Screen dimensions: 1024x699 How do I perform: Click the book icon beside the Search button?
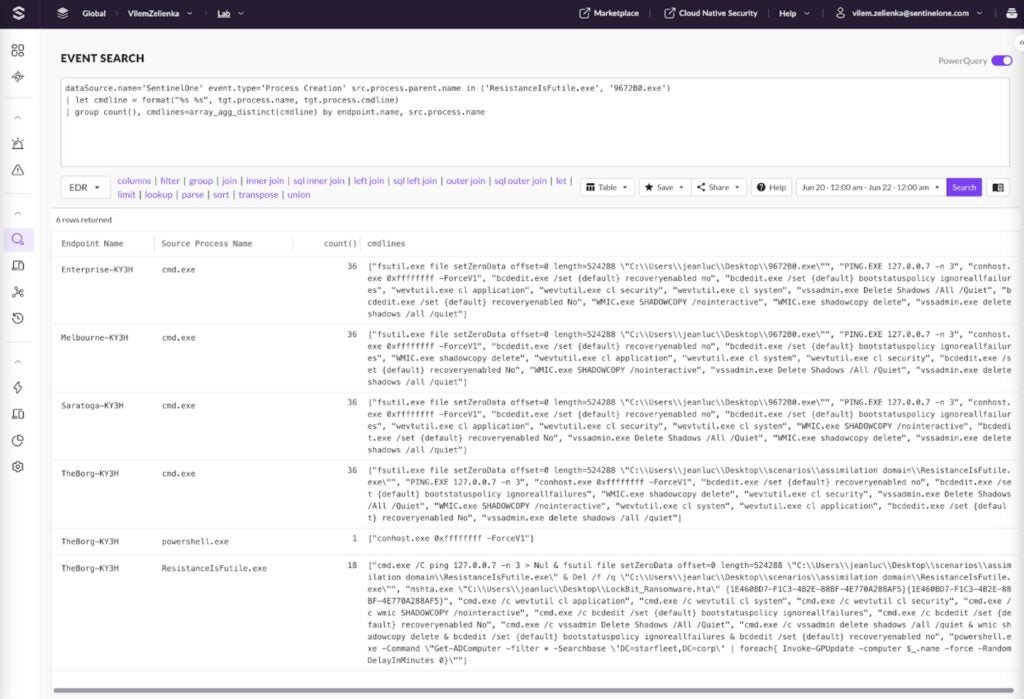997,187
